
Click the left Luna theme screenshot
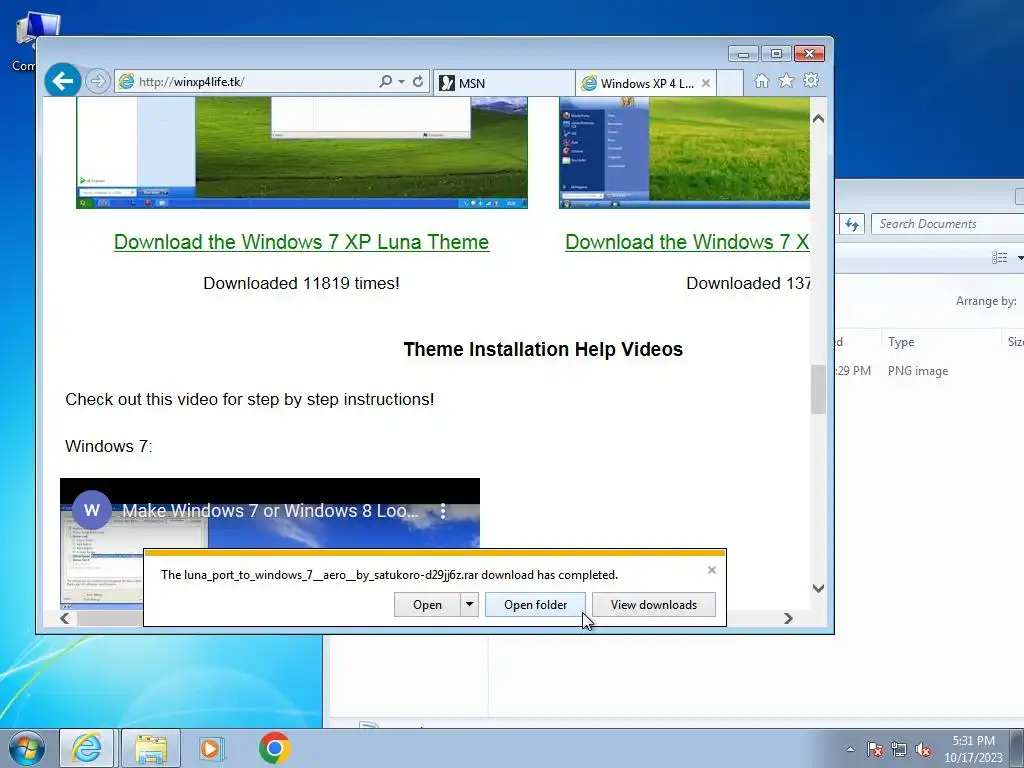tap(302, 153)
